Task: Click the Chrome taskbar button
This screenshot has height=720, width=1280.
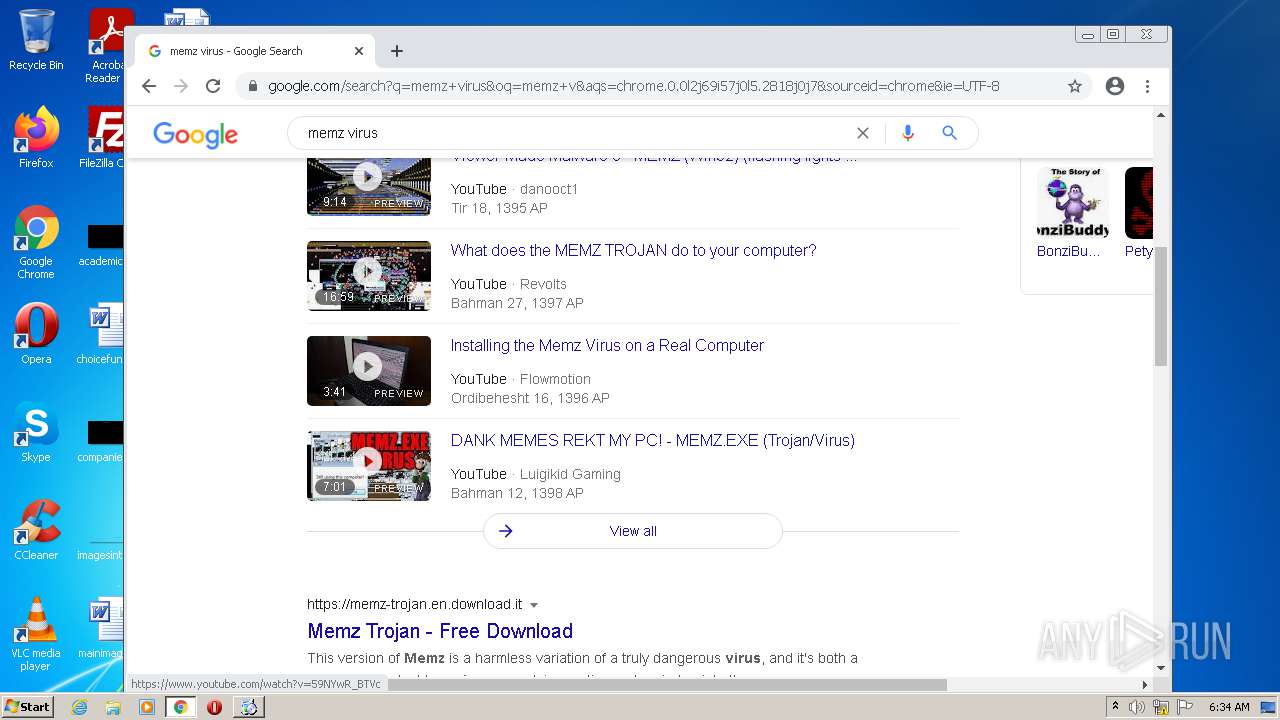Action: pos(181,707)
